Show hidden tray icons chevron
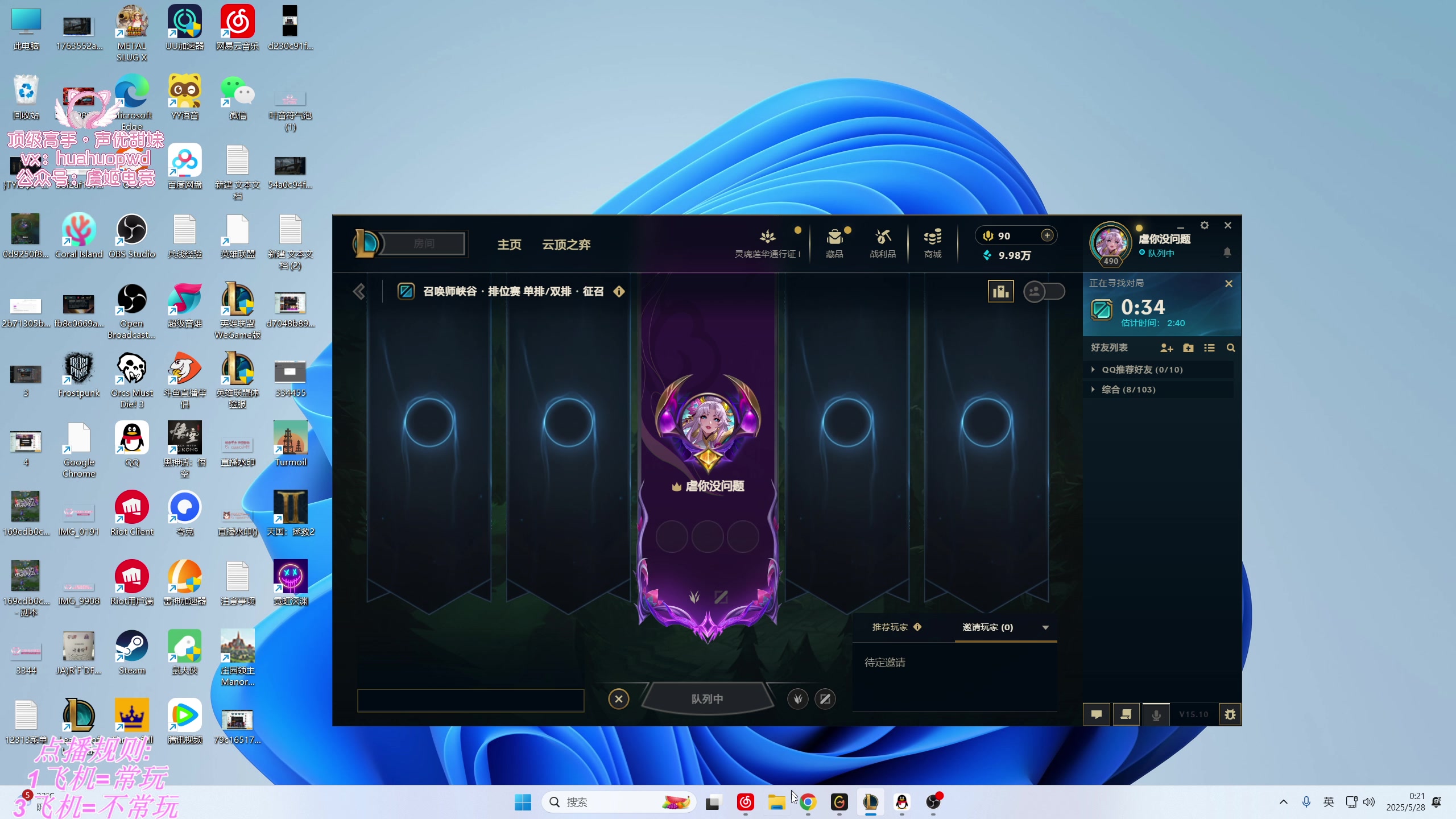 (x=1283, y=802)
